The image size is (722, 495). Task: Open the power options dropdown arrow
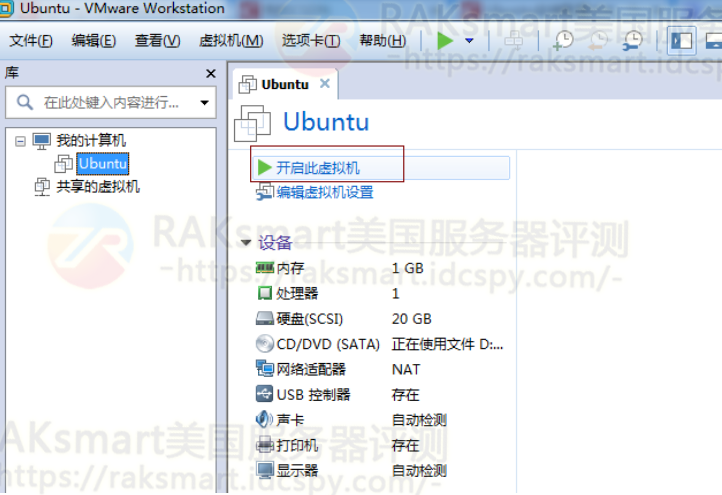tap(468, 41)
